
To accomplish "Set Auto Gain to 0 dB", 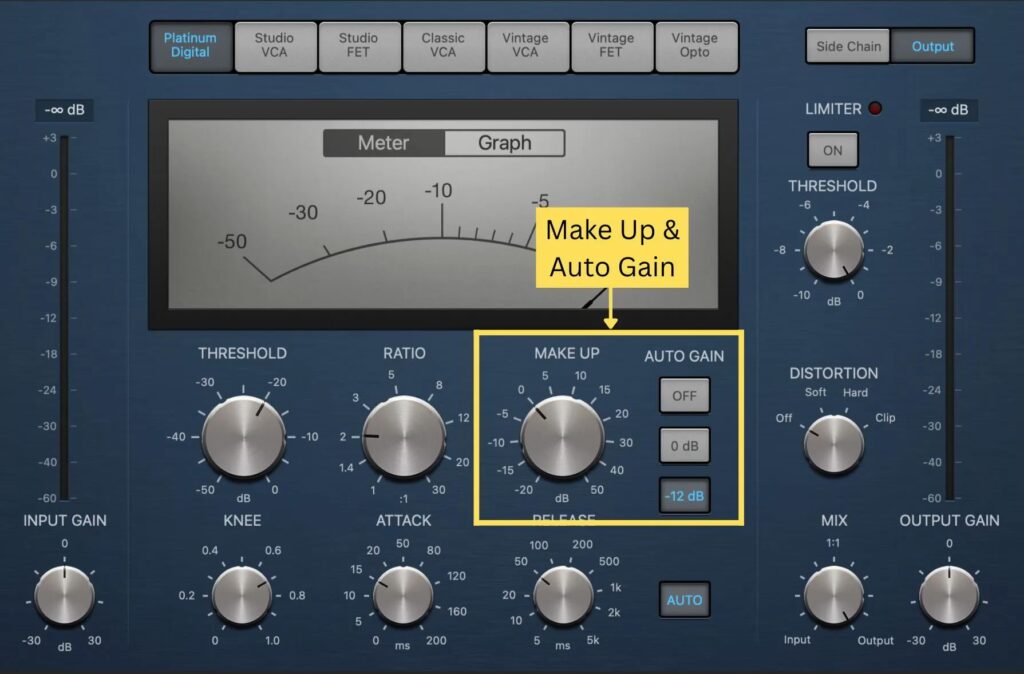I will (x=684, y=446).
